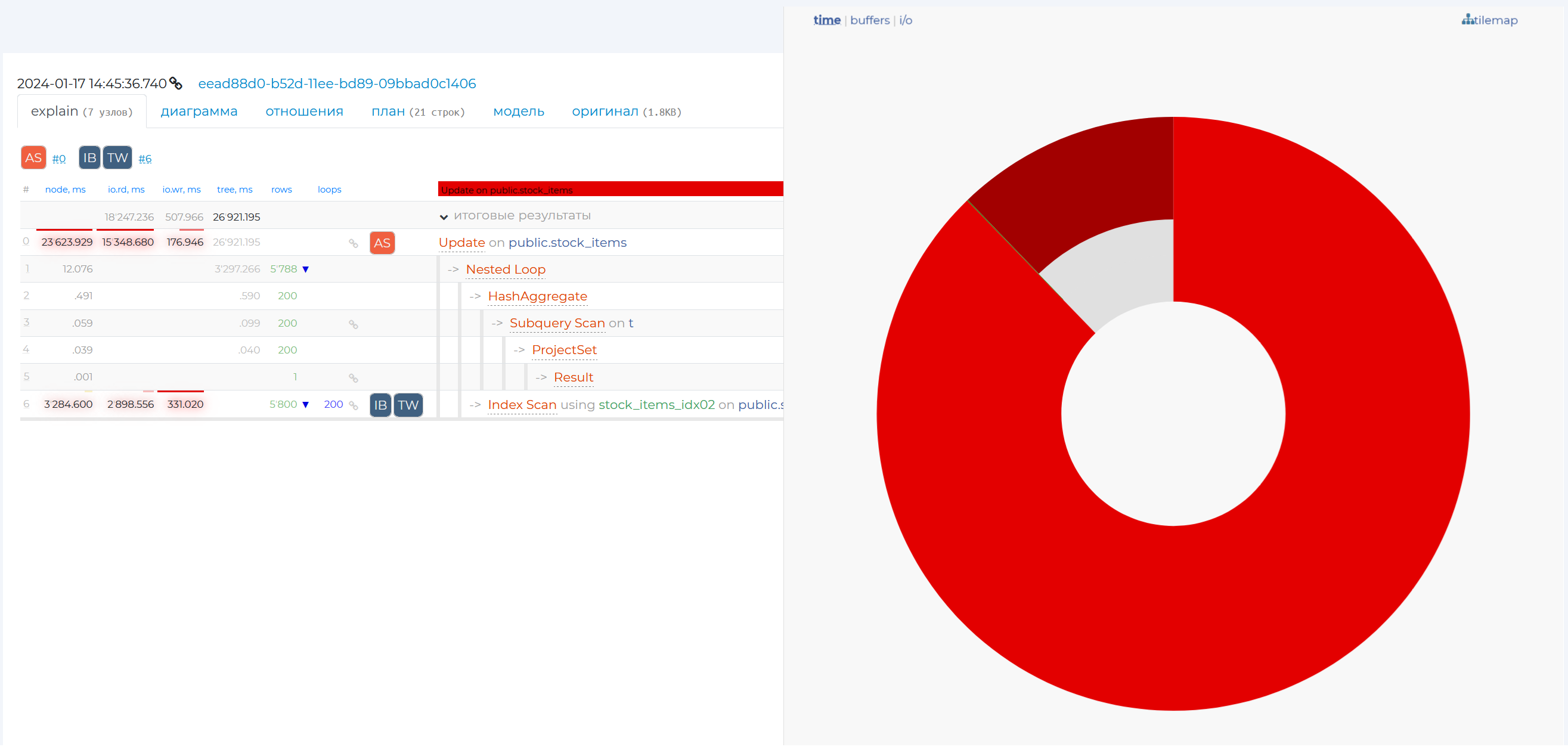Open the диаграмма tab

point(199,112)
